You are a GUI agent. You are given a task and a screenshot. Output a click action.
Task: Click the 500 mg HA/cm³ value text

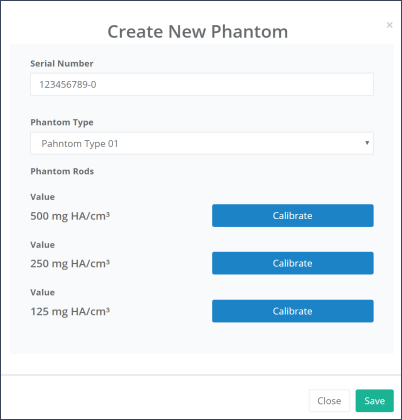pos(70,216)
